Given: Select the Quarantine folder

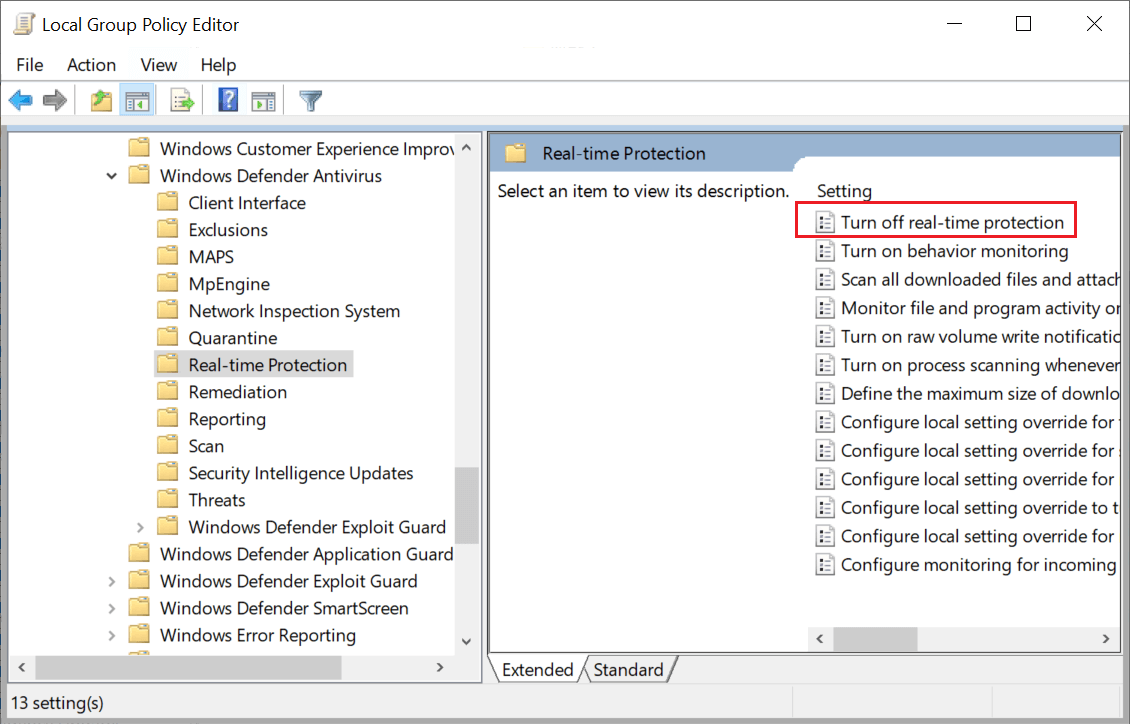Looking at the screenshot, I should point(233,337).
